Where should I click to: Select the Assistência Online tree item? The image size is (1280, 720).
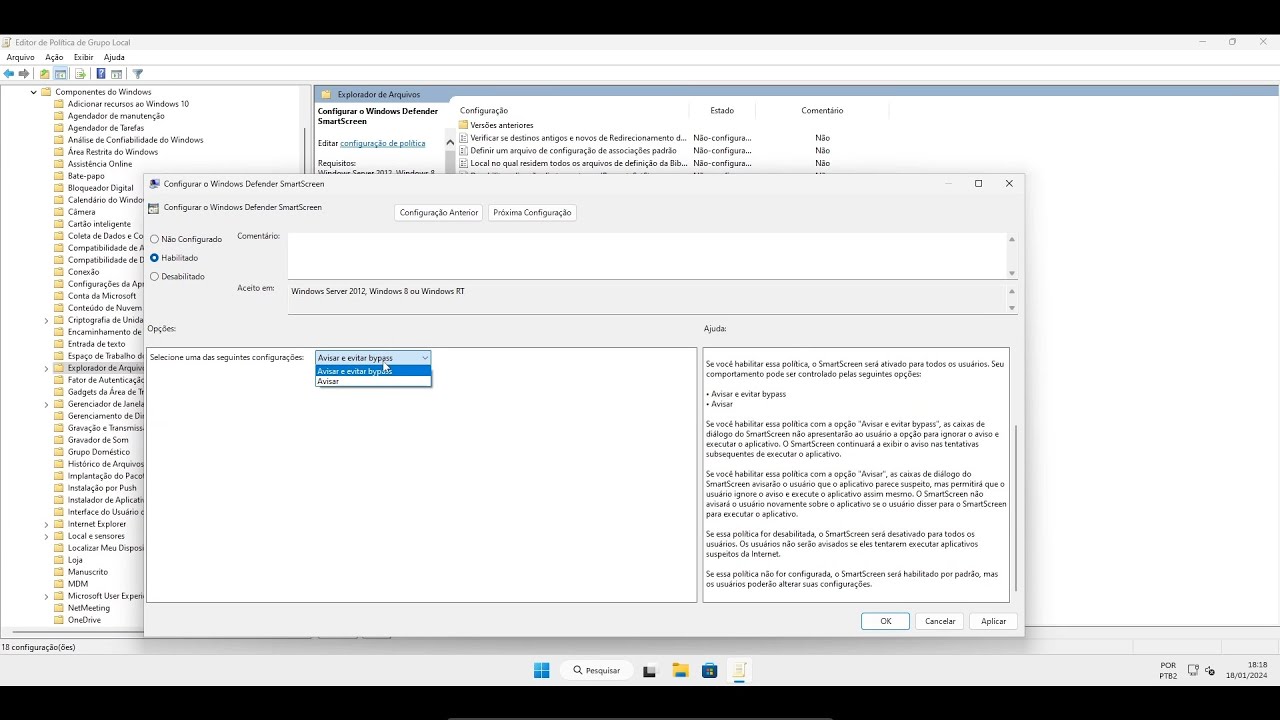pos(100,164)
